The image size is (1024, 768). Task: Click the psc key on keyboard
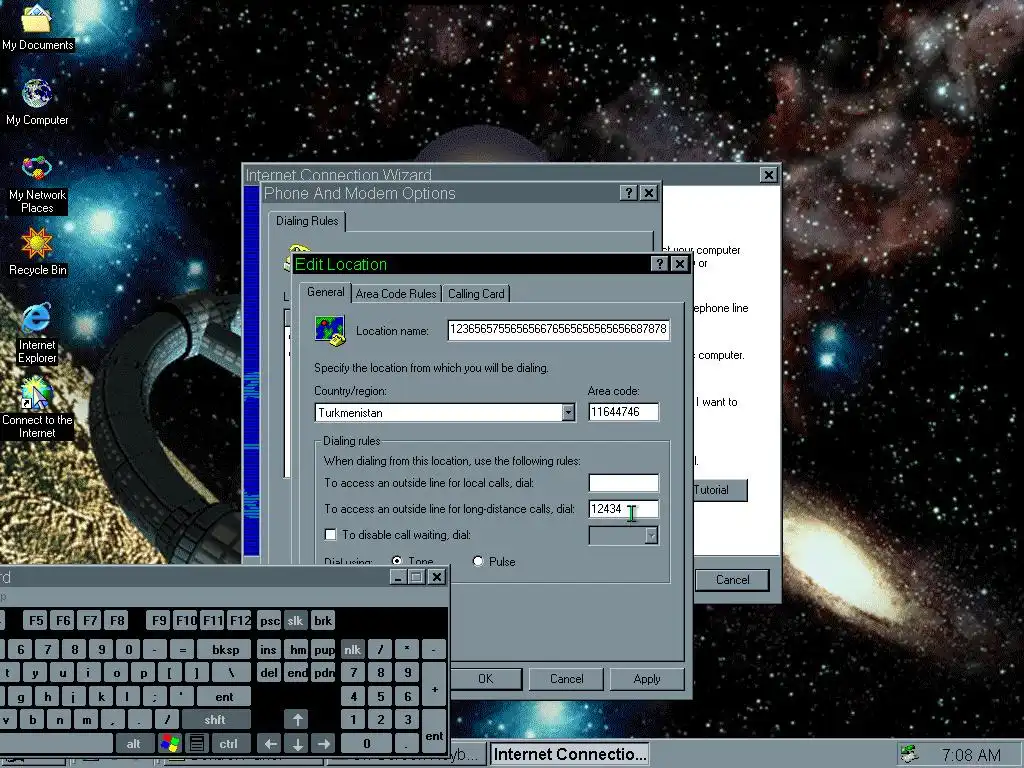point(269,620)
